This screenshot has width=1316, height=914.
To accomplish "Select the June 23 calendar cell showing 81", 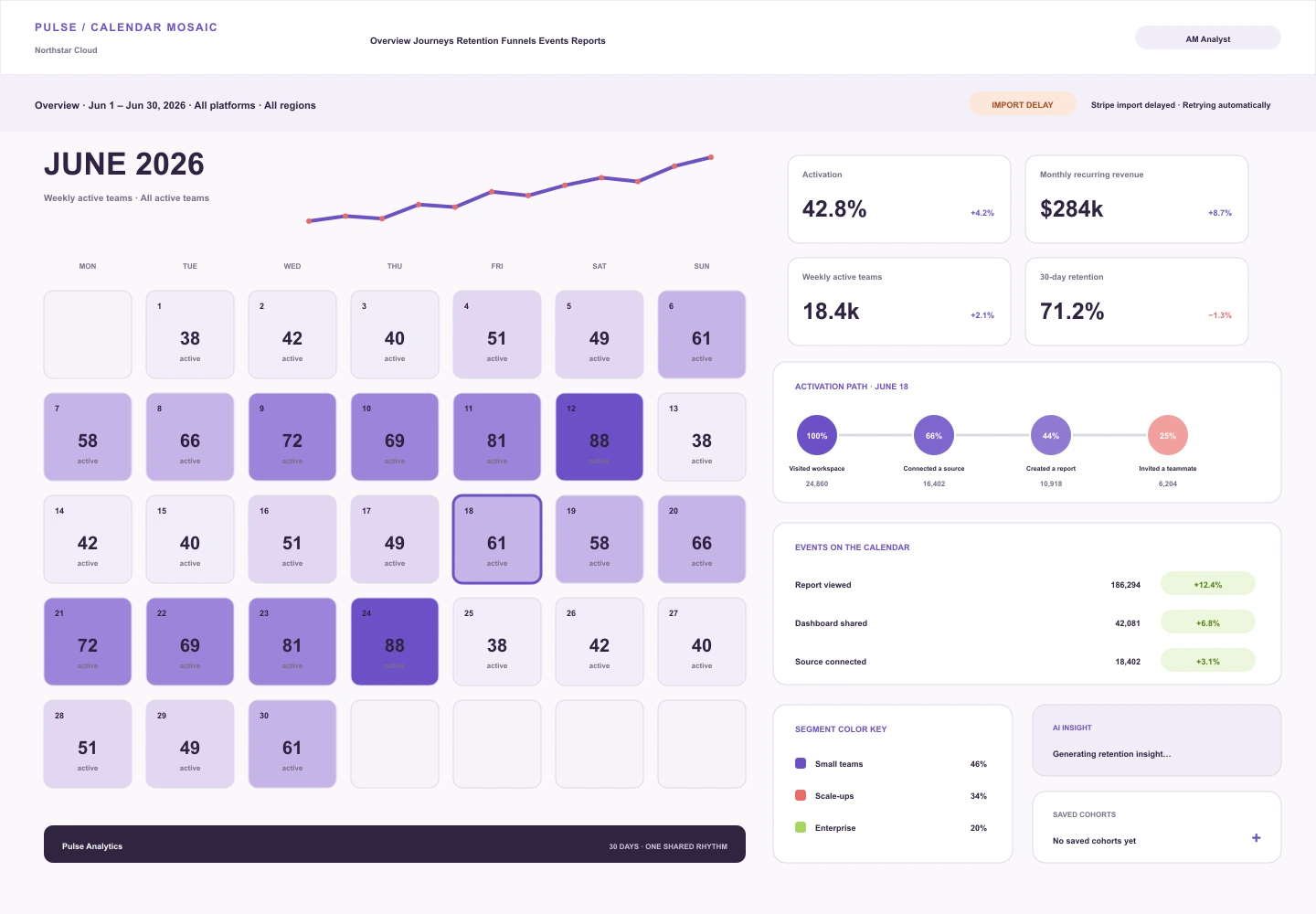I will [x=292, y=642].
